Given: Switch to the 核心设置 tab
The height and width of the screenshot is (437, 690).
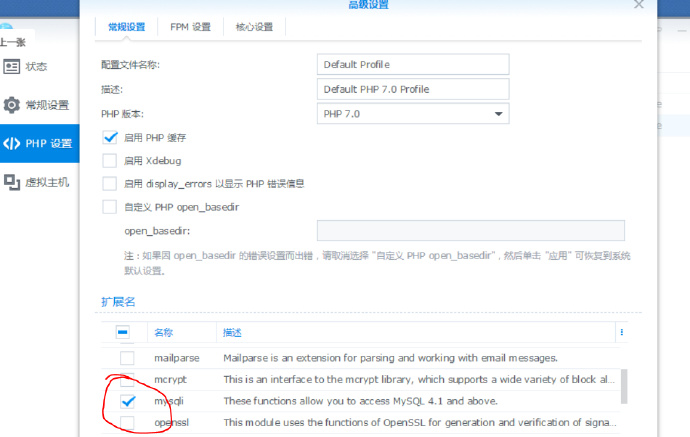Looking at the screenshot, I should click(x=254, y=27).
